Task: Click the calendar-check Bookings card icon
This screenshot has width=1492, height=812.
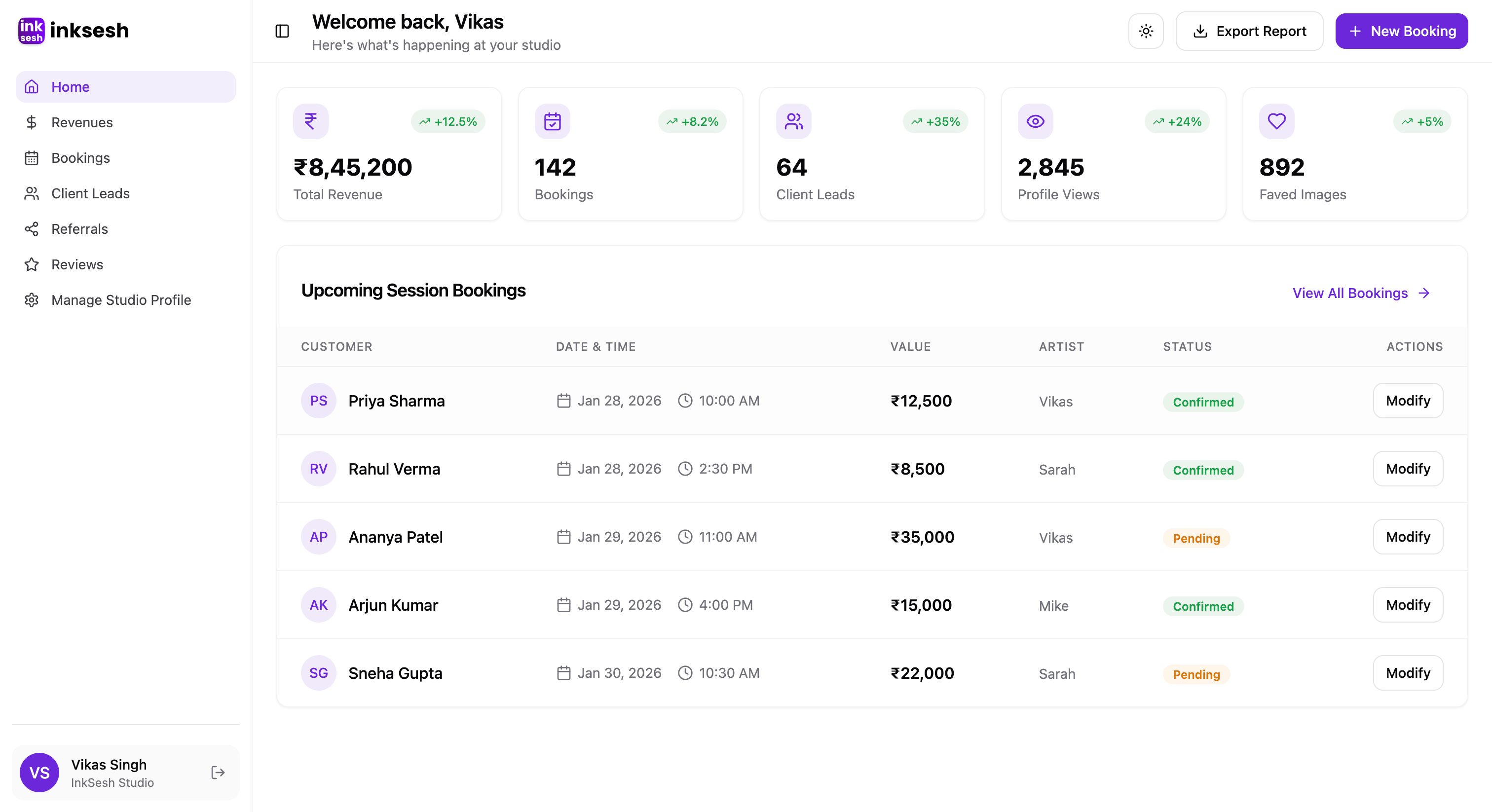Action: [x=552, y=121]
